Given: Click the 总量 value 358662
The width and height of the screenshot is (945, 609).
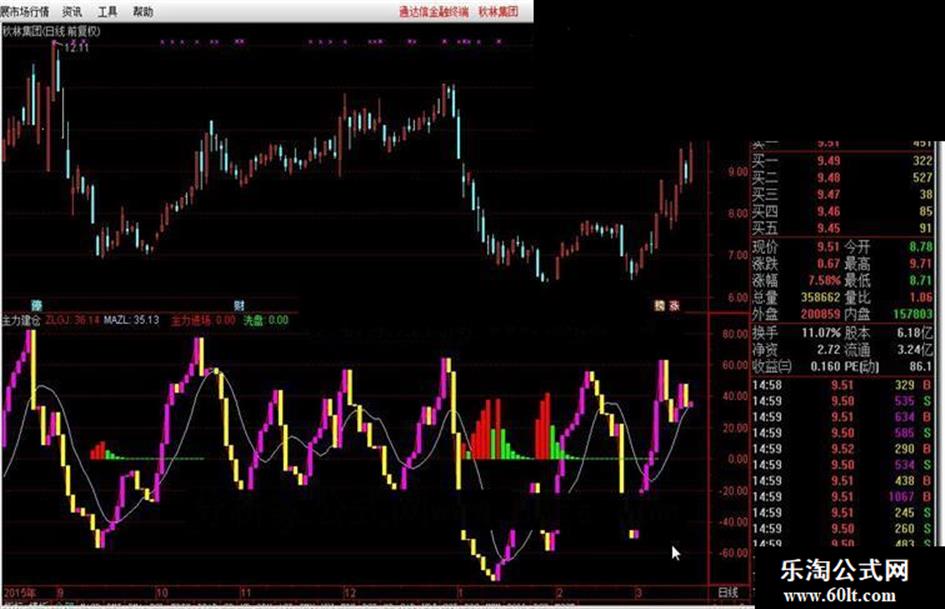Looking at the screenshot, I should pos(820,298).
